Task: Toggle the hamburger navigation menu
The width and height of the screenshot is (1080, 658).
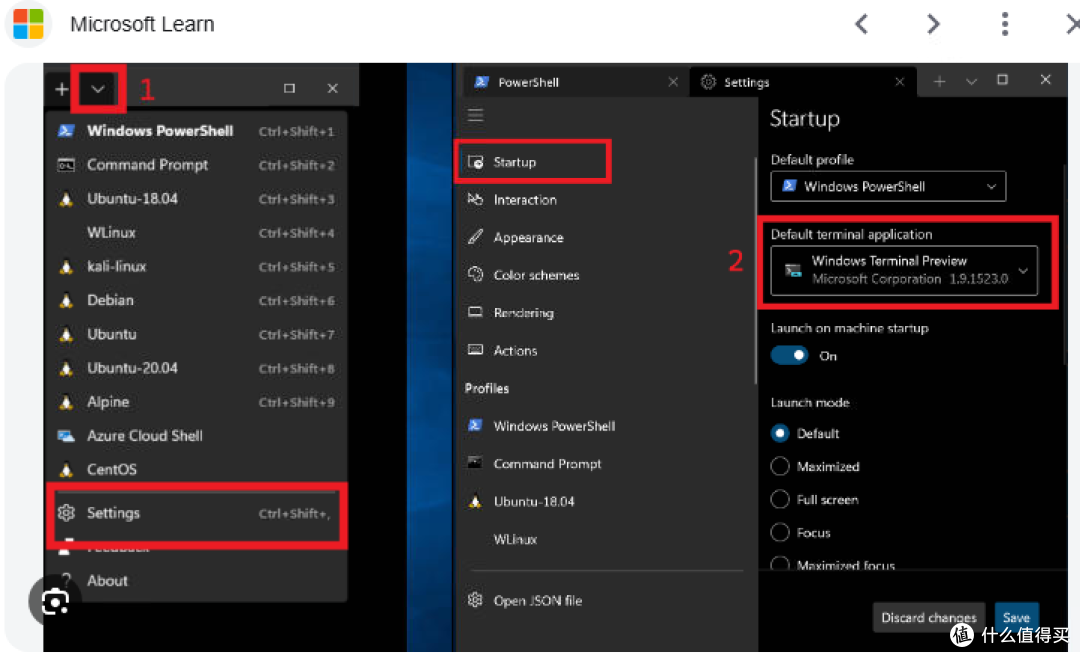Action: coord(475,115)
